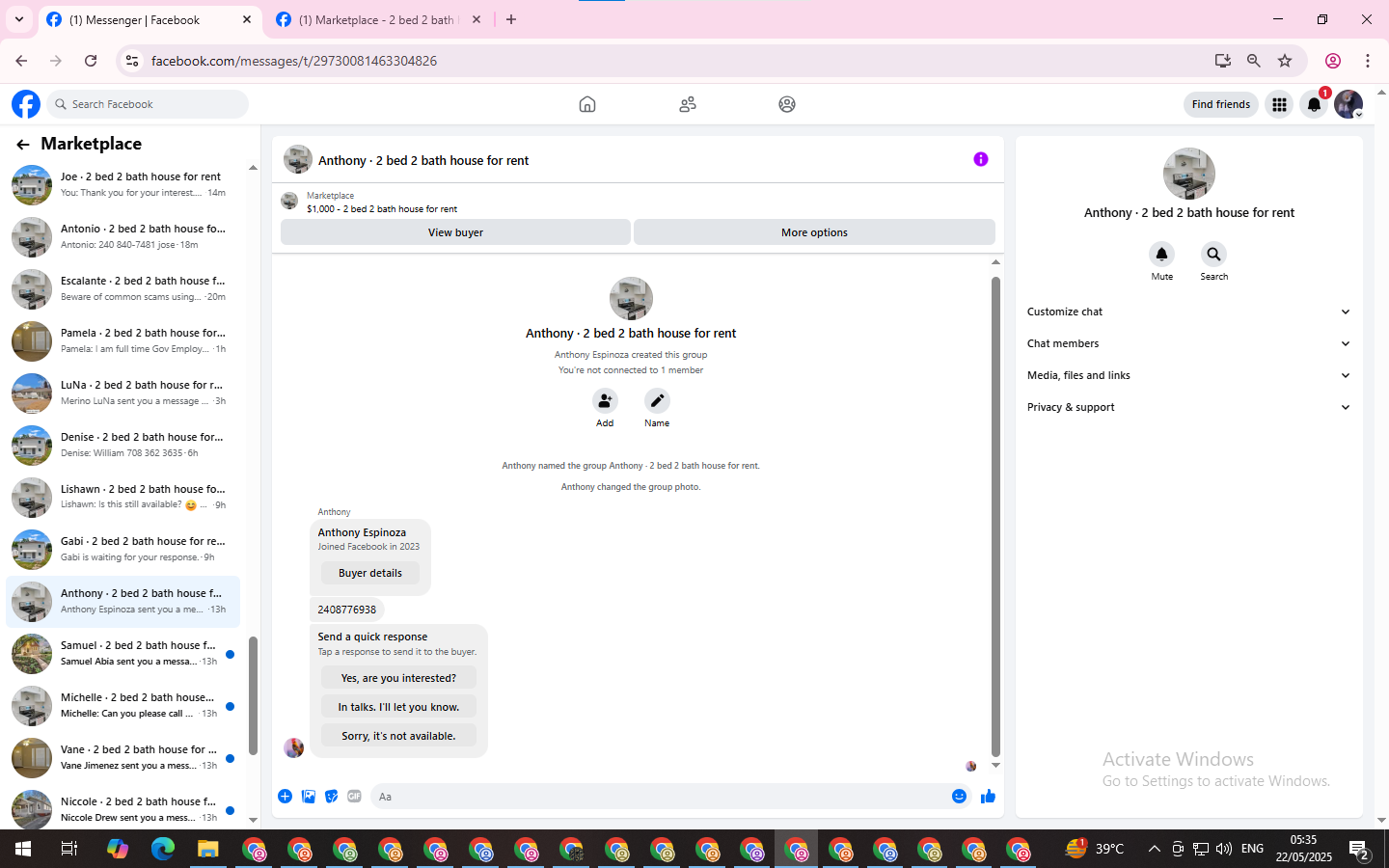This screenshot has height=868, width=1389.
Task: Switch to the Marketplace 2 bed 2 bath tab
Action: 379,20
